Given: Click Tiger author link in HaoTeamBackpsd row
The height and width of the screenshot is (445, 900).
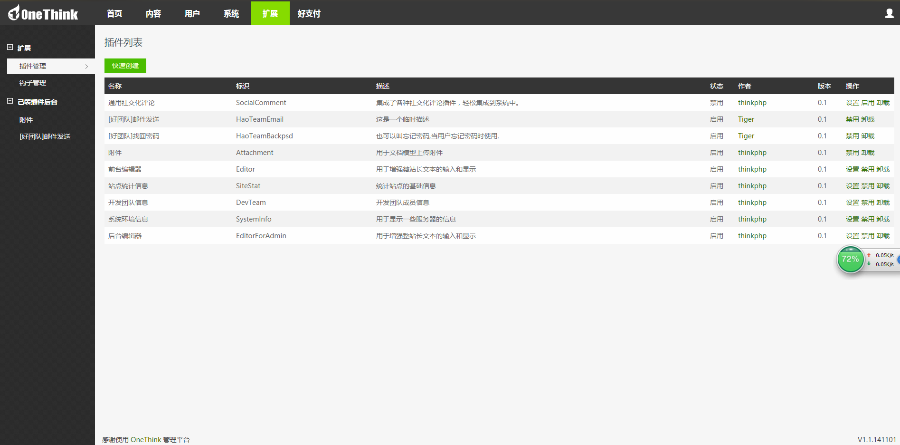Looking at the screenshot, I should [746, 136].
